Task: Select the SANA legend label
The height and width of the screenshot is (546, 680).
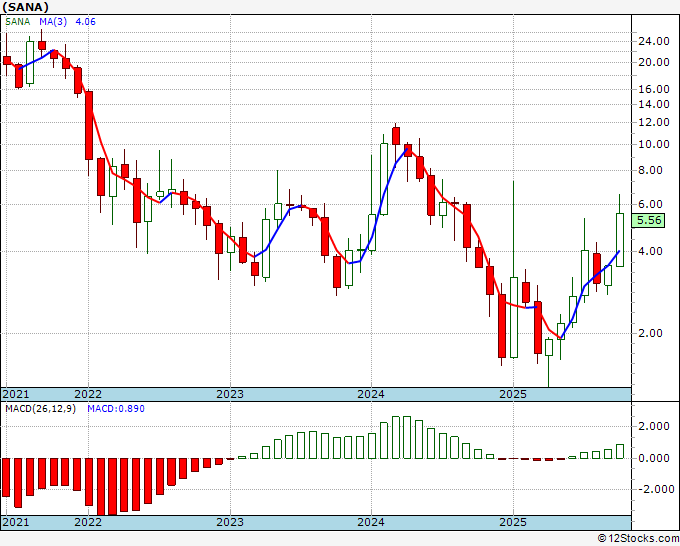Action: coord(18,22)
